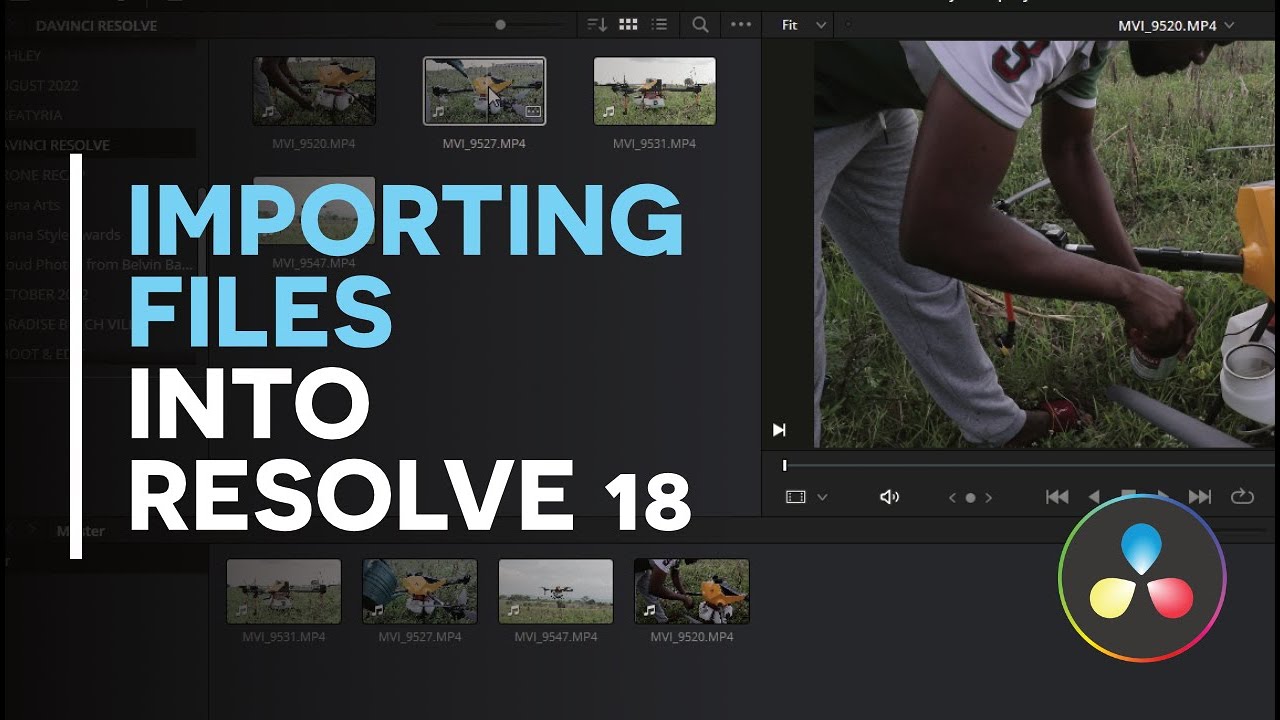Jump to first frame of clip
This screenshot has width=1280, height=720.
1057,497
